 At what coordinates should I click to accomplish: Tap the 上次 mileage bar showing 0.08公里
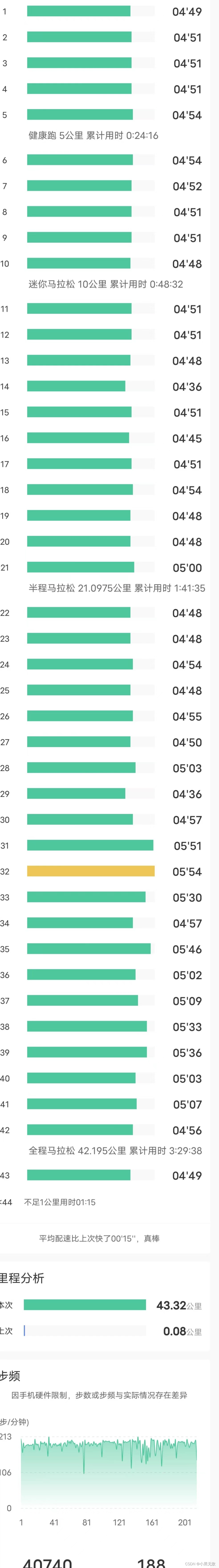pos(85,1331)
